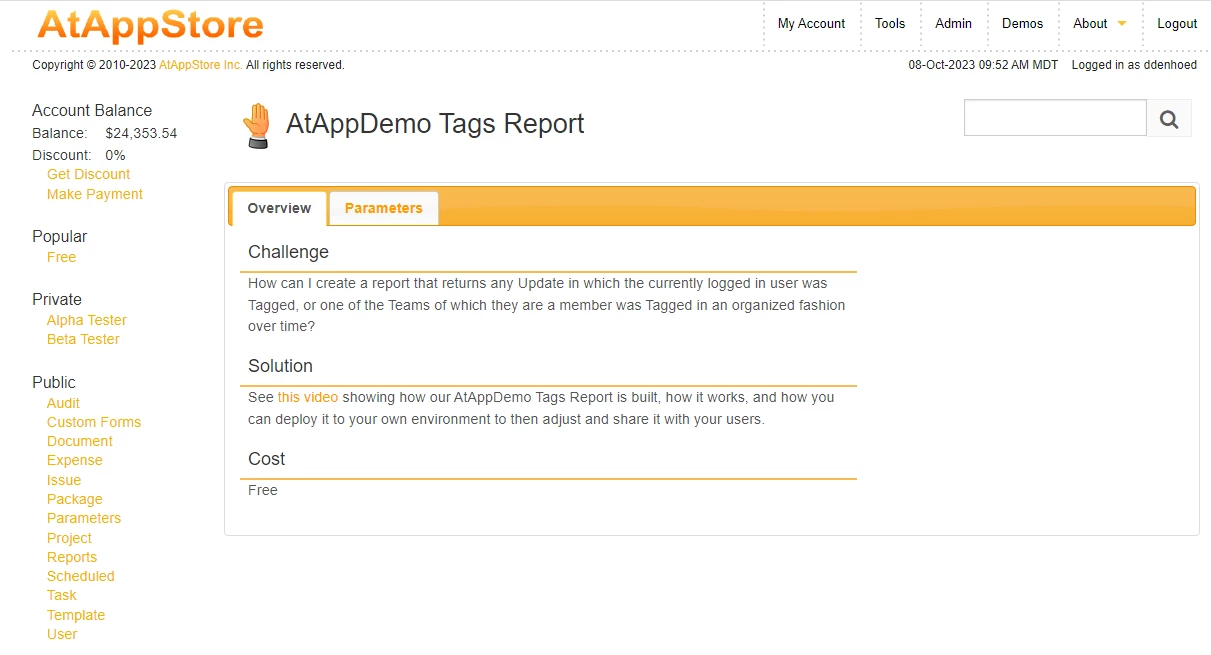Click the AtAppStore logo
This screenshot has height=655, width=1211.
[150, 24]
